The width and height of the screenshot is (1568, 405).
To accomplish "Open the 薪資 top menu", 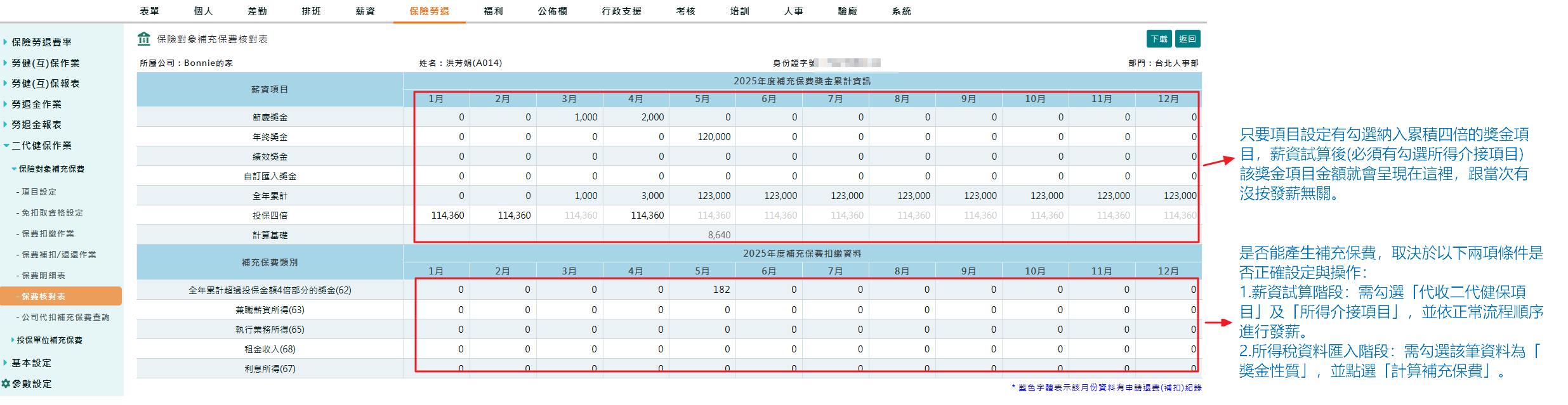I will (x=366, y=11).
